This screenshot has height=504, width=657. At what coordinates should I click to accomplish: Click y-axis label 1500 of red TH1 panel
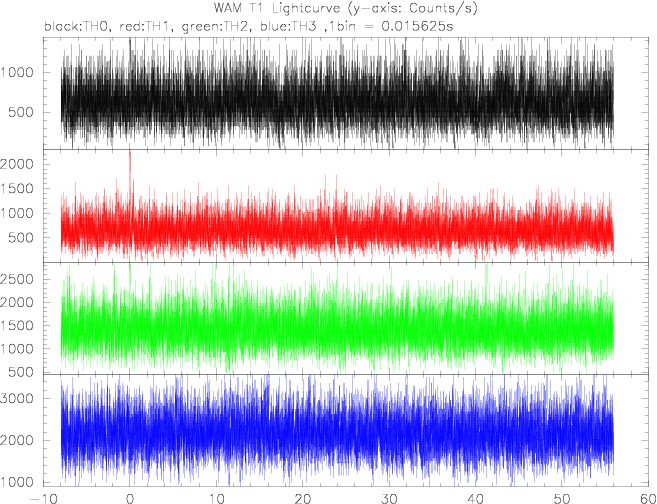click(16, 189)
